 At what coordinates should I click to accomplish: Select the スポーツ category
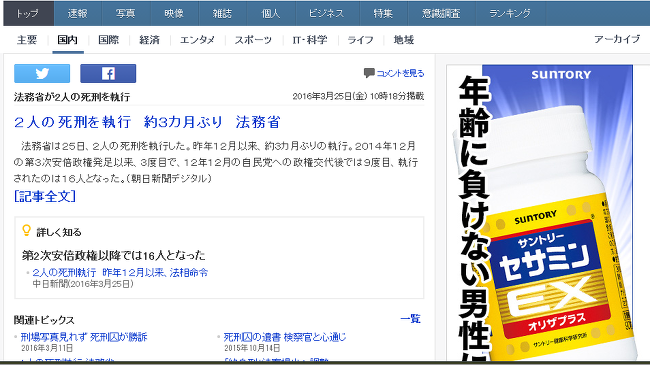tap(253, 40)
